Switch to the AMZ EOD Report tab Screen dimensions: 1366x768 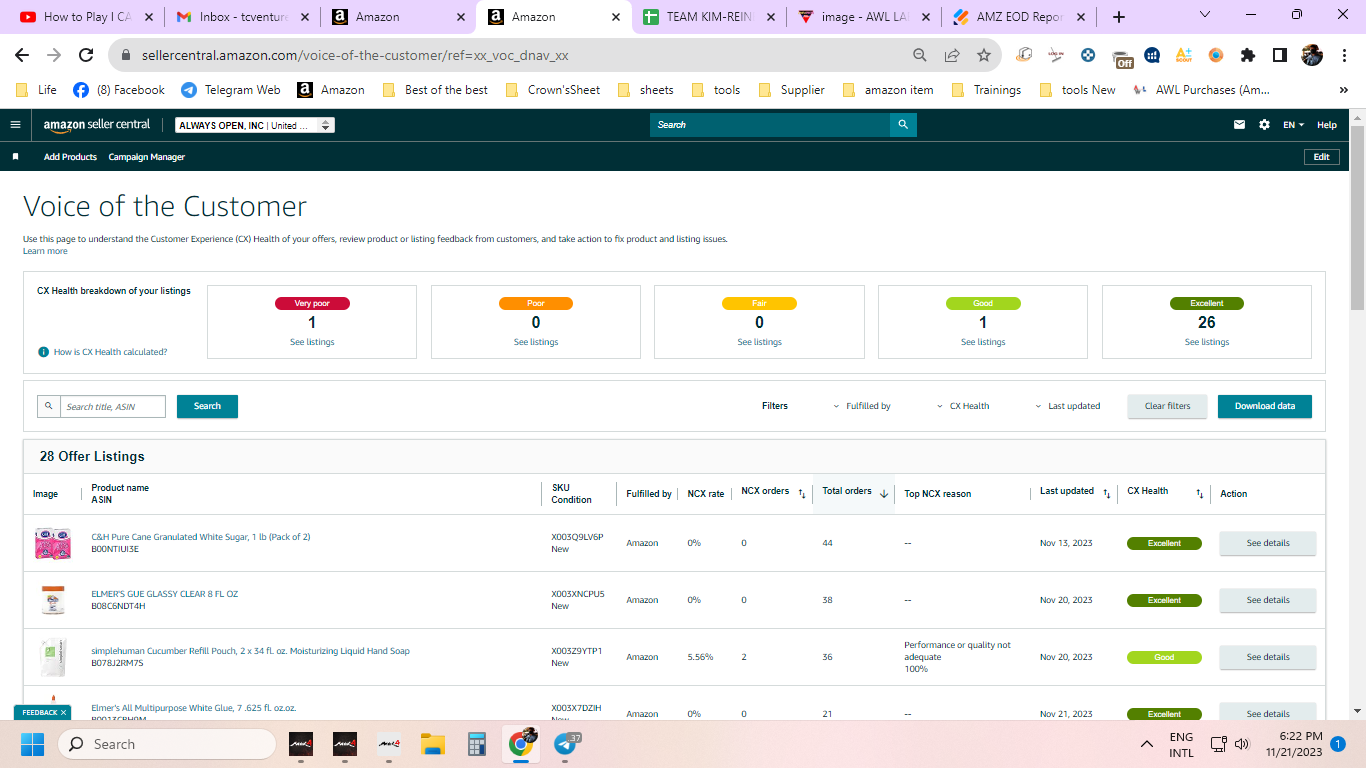coord(1020,17)
